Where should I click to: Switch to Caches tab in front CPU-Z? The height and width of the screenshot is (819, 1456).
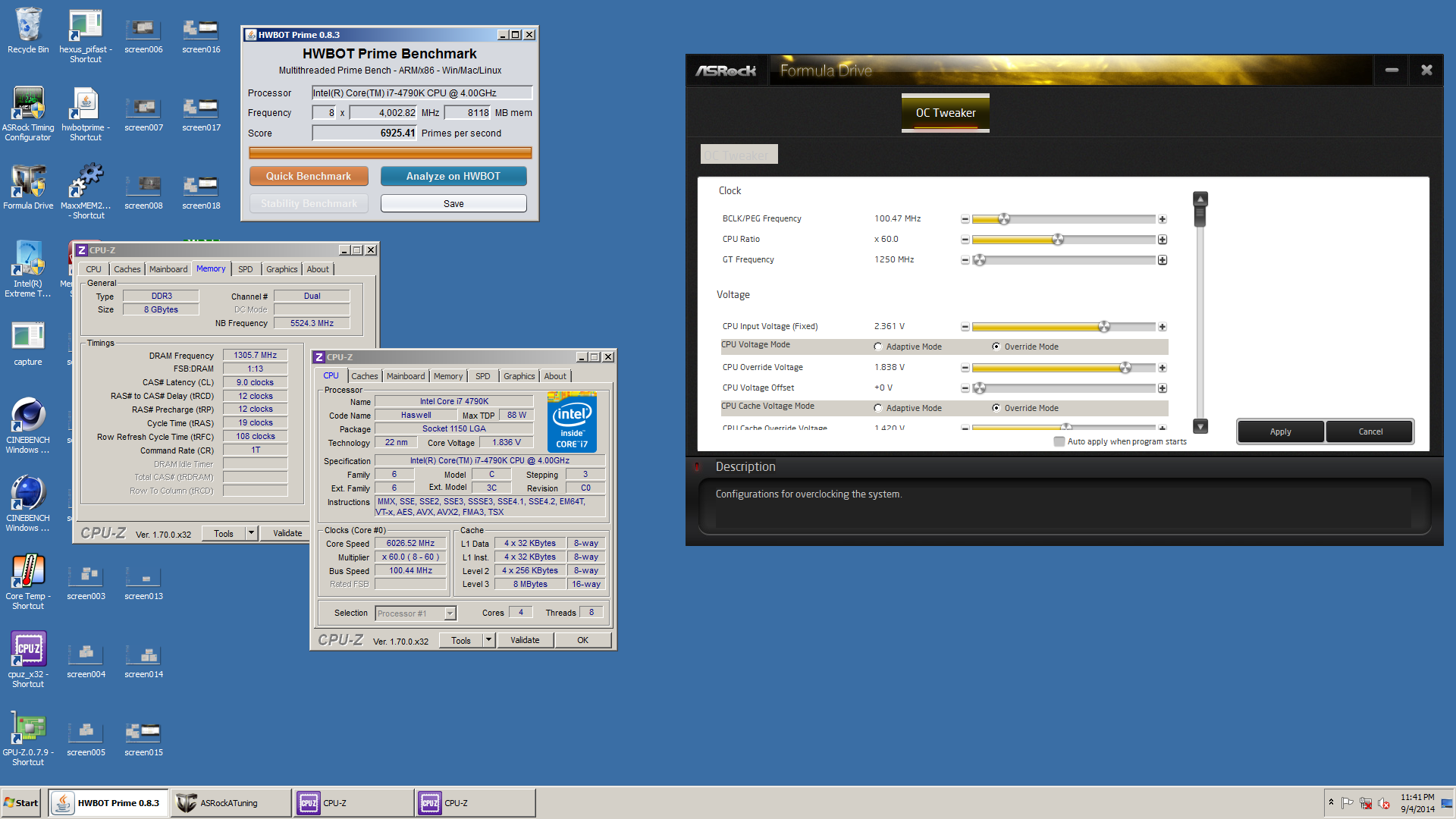click(364, 376)
